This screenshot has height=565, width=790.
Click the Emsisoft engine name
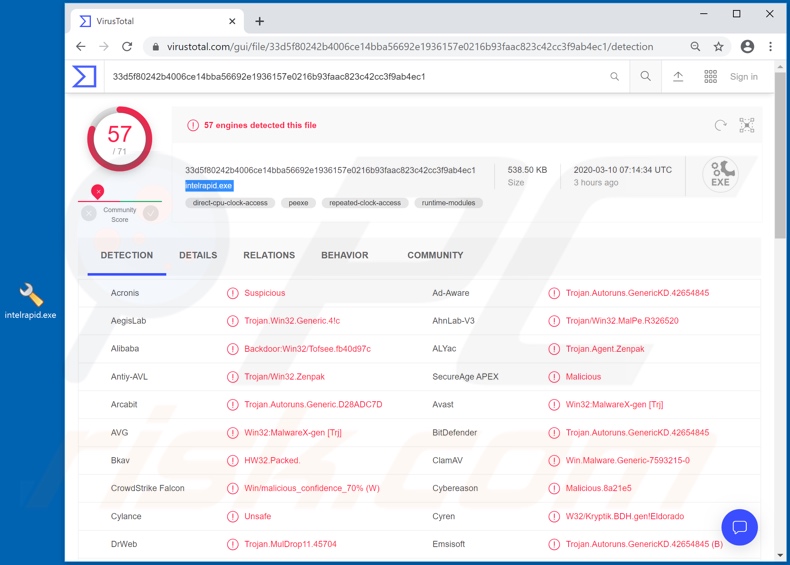point(448,544)
